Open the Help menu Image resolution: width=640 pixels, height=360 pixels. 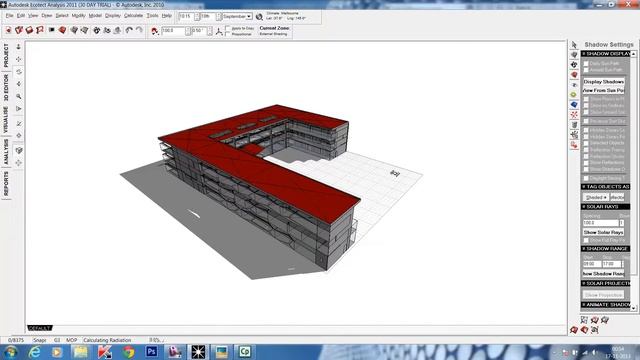pos(167,16)
